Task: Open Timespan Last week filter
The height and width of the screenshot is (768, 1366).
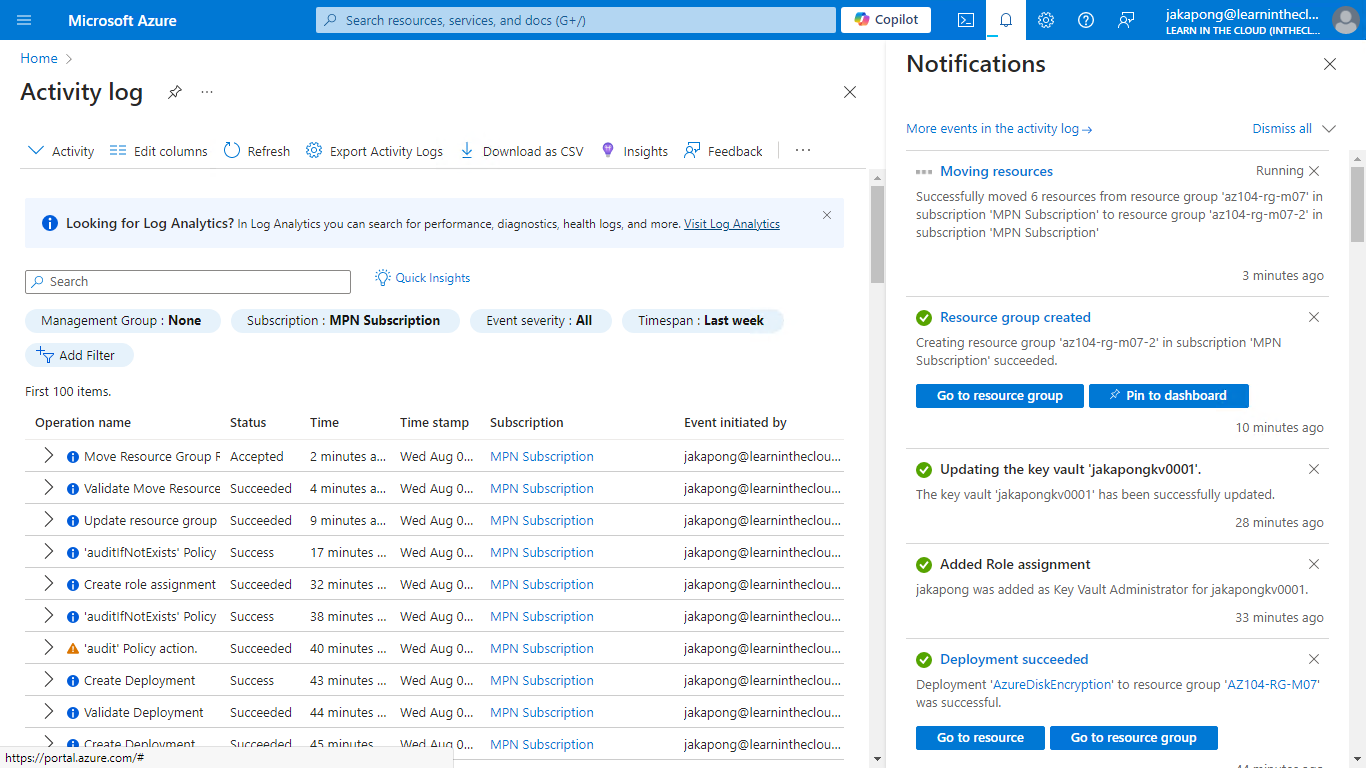Action: coord(702,321)
